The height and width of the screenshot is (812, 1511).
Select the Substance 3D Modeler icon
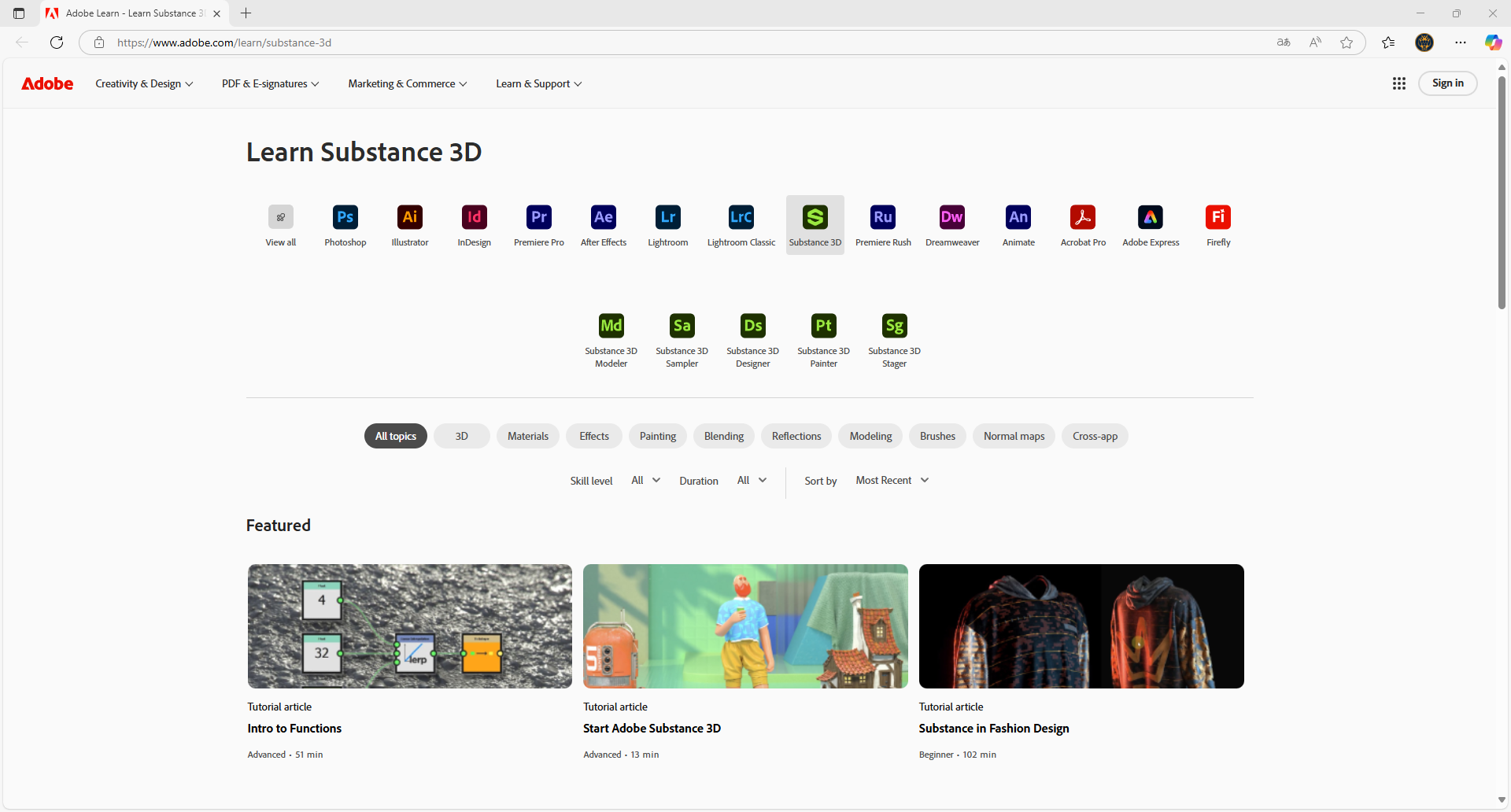(611, 326)
